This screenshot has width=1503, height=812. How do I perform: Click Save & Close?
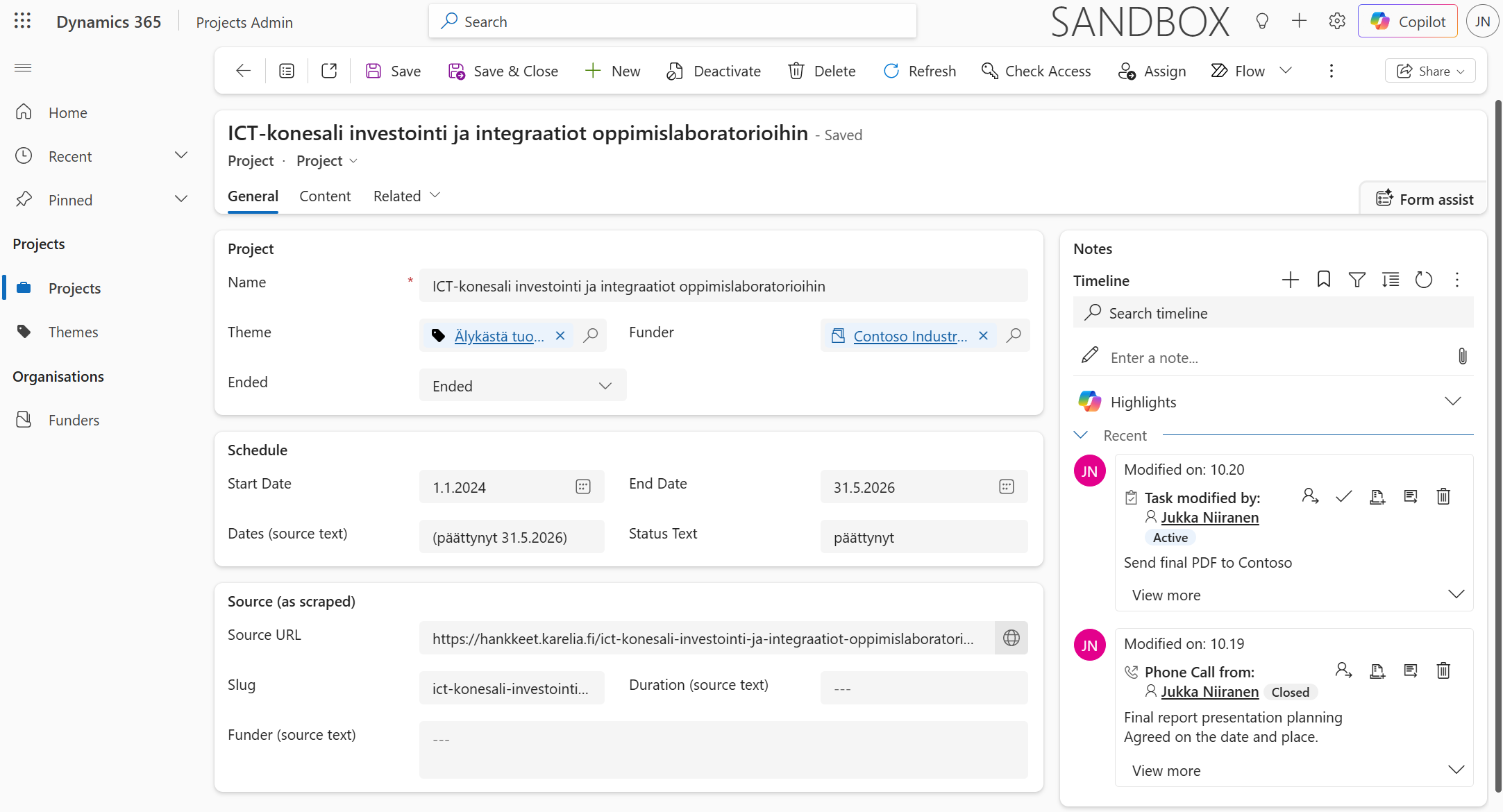[x=503, y=71]
